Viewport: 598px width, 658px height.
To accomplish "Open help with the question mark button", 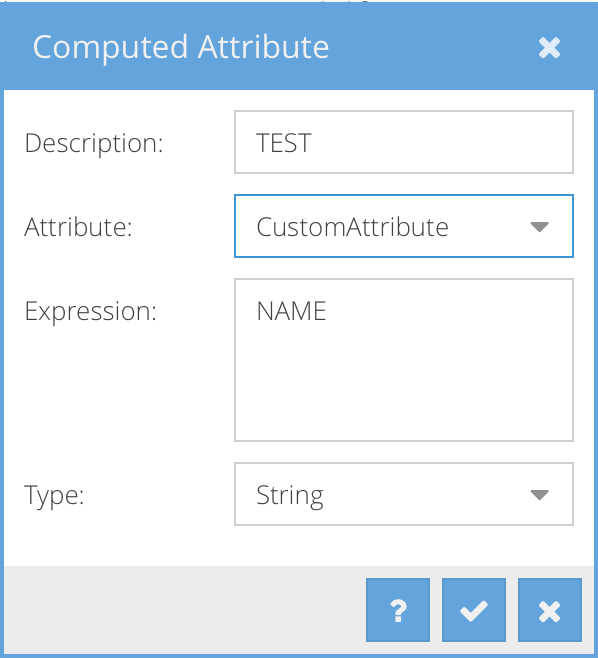I will click(398, 610).
